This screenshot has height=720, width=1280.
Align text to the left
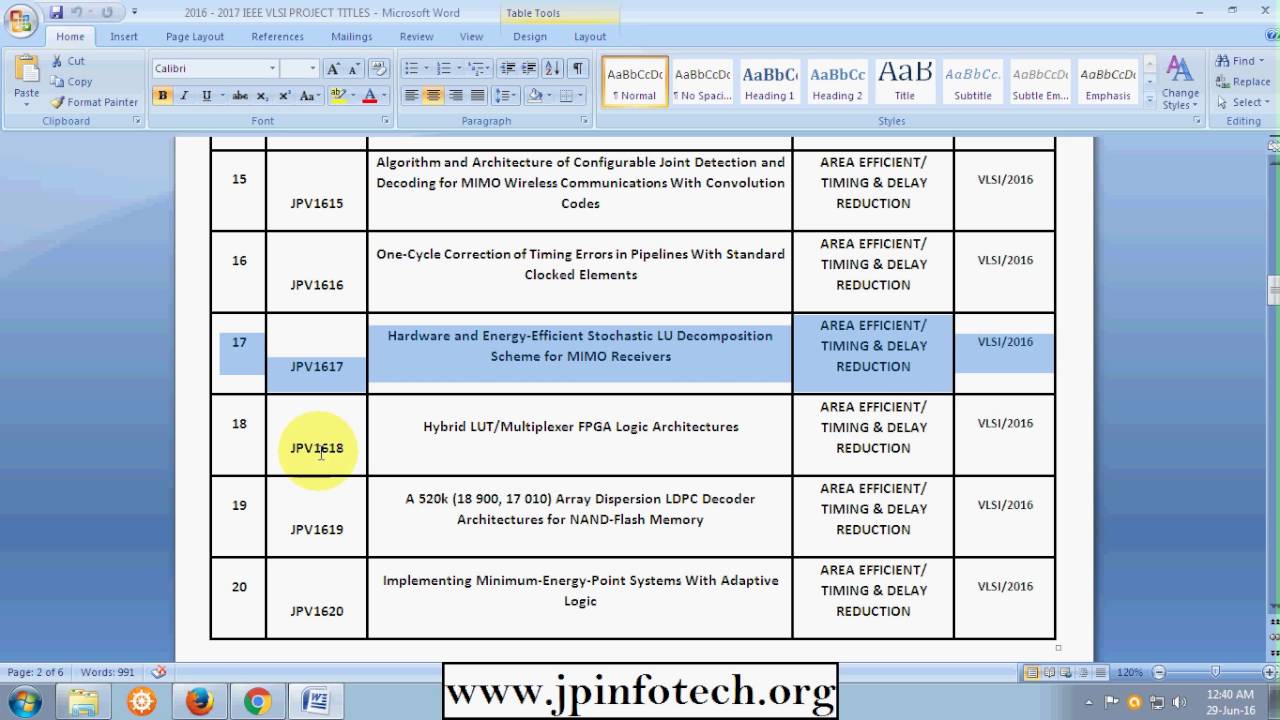tap(411, 96)
